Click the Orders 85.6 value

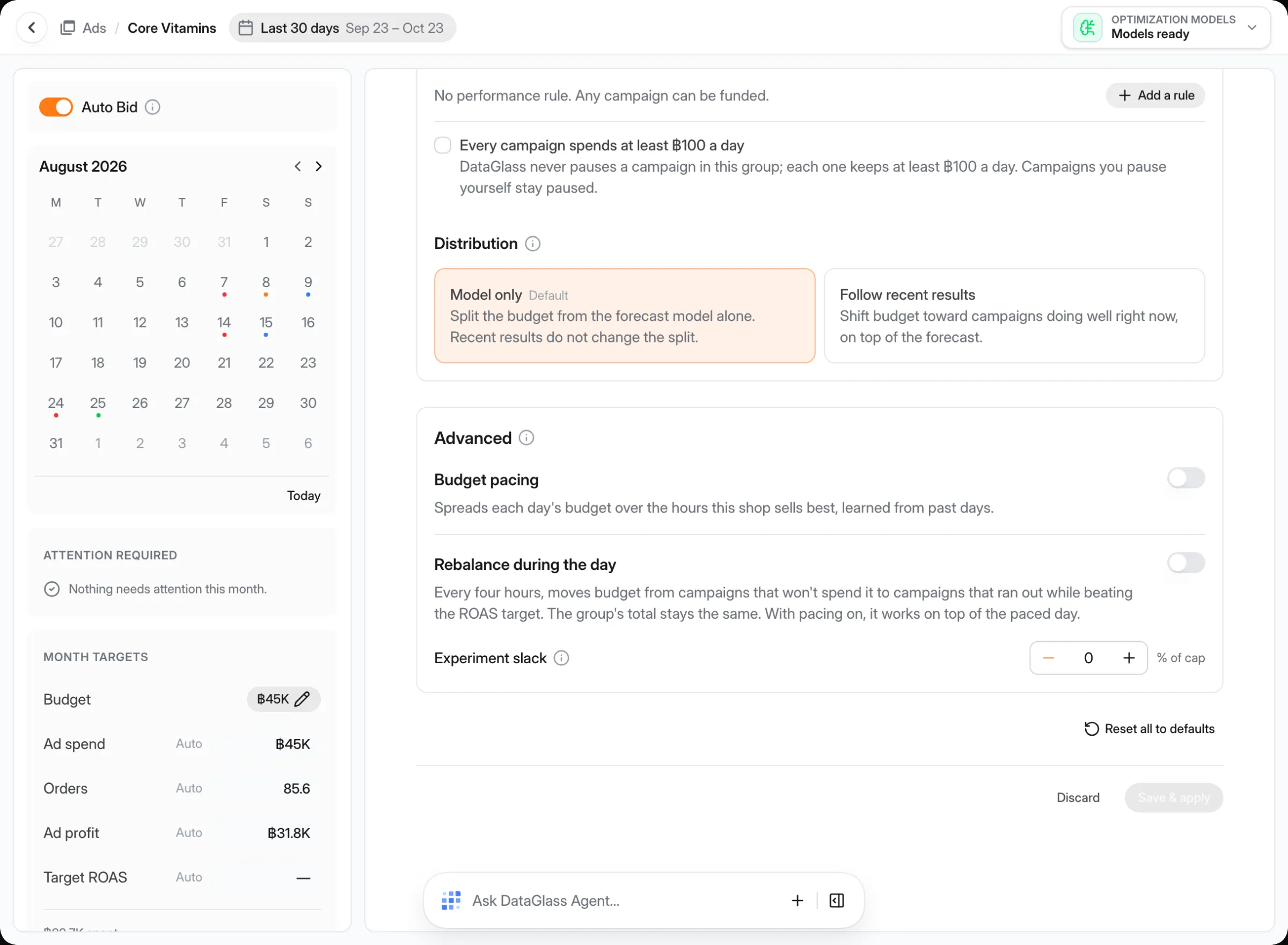click(x=296, y=789)
